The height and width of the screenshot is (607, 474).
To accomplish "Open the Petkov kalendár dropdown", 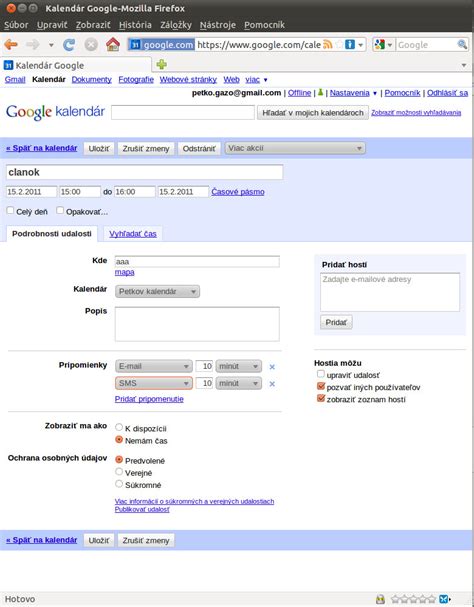I will click(157, 291).
